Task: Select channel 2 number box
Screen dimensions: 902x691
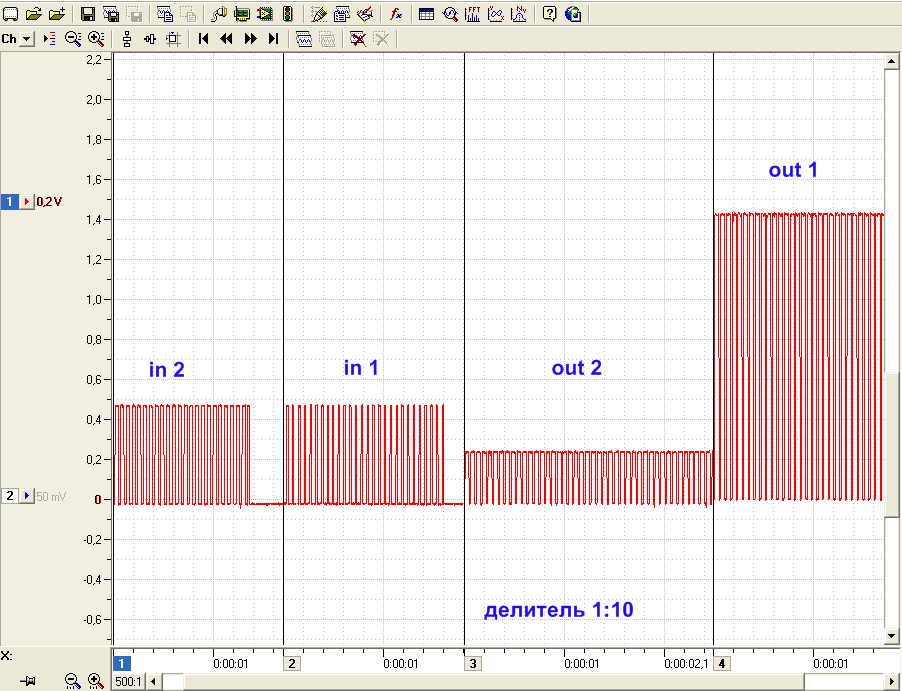Action: (x=10, y=495)
